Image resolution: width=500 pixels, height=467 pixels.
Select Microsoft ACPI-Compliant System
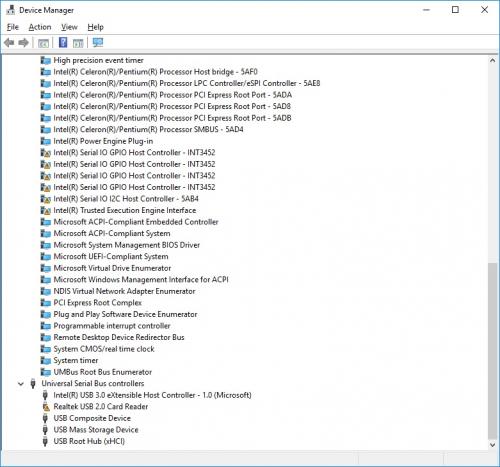[112, 233]
